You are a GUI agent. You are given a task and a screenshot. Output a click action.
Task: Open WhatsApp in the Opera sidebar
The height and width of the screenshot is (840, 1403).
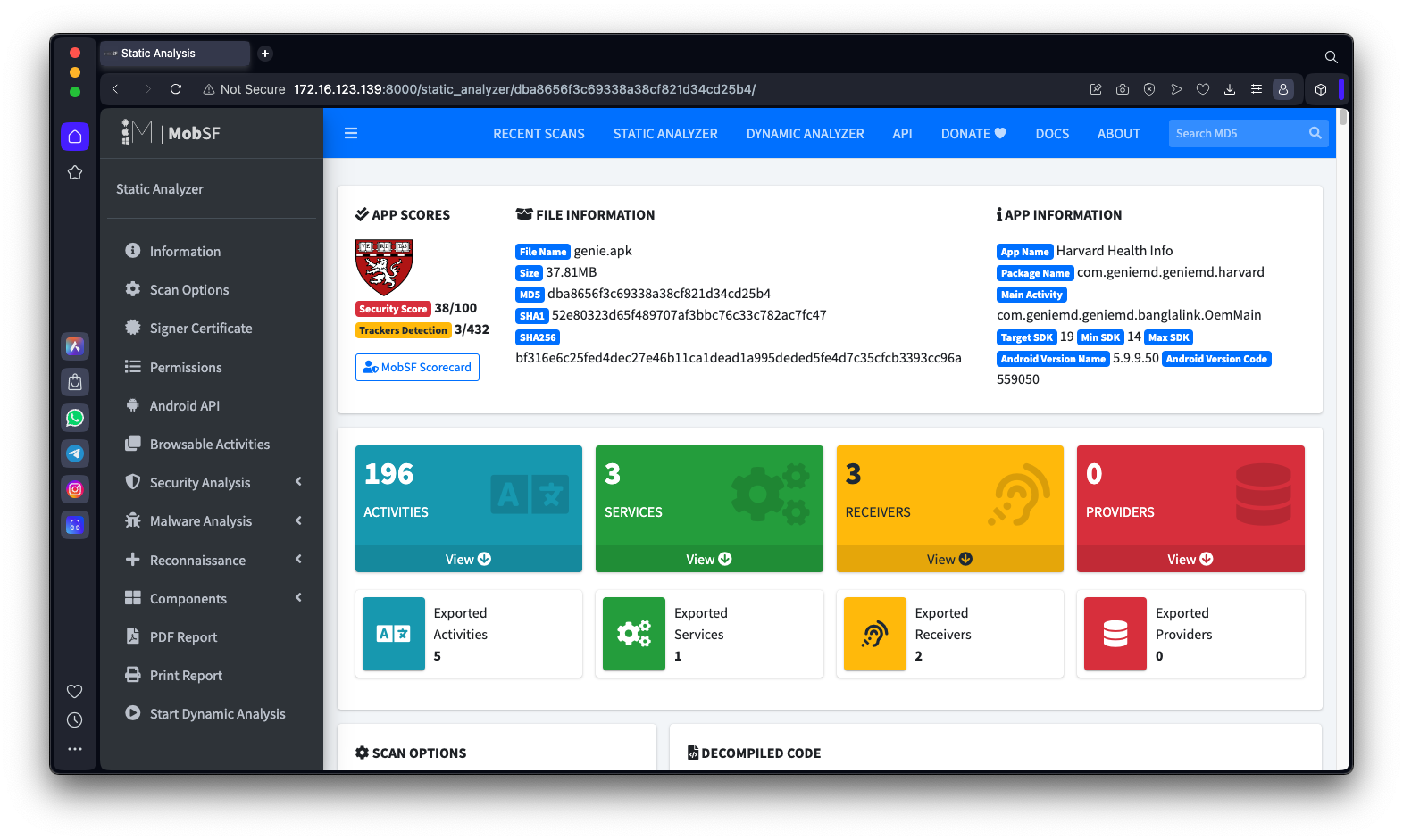75,418
